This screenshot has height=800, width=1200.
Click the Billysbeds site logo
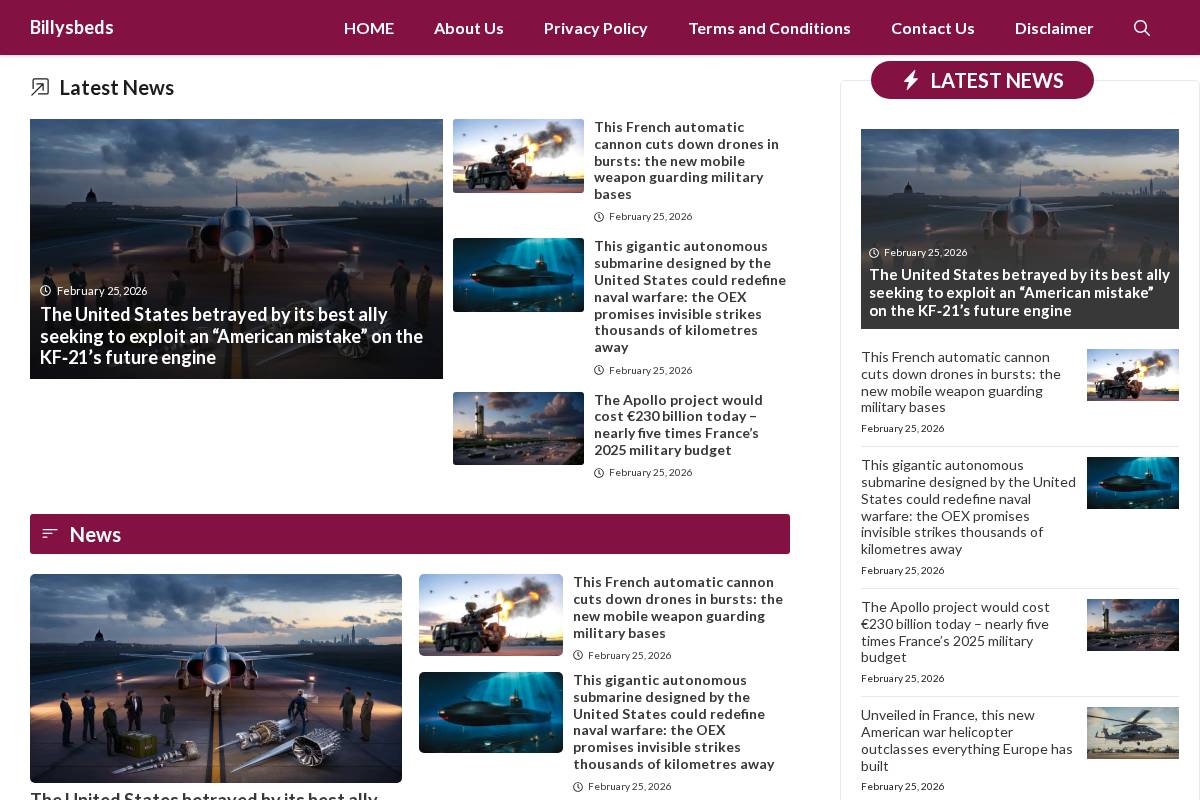pyautogui.click(x=72, y=27)
